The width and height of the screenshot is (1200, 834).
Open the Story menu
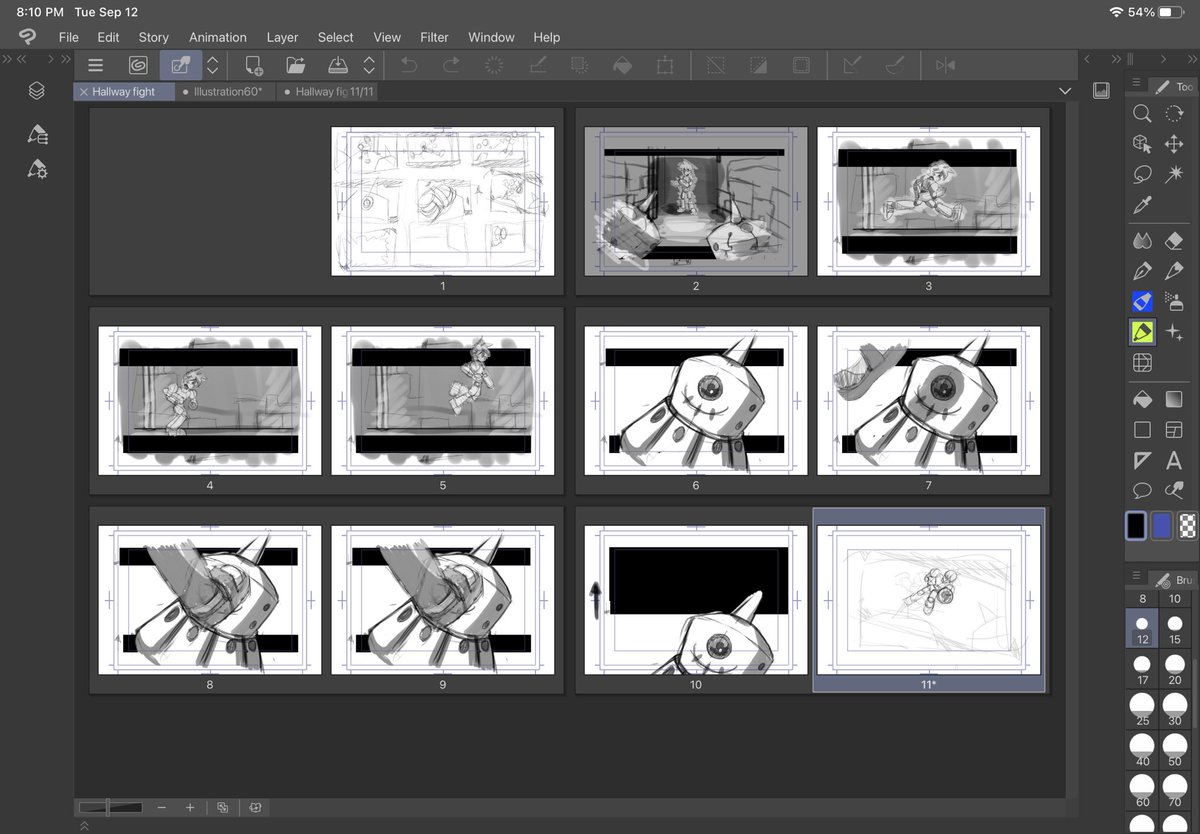click(154, 37)
